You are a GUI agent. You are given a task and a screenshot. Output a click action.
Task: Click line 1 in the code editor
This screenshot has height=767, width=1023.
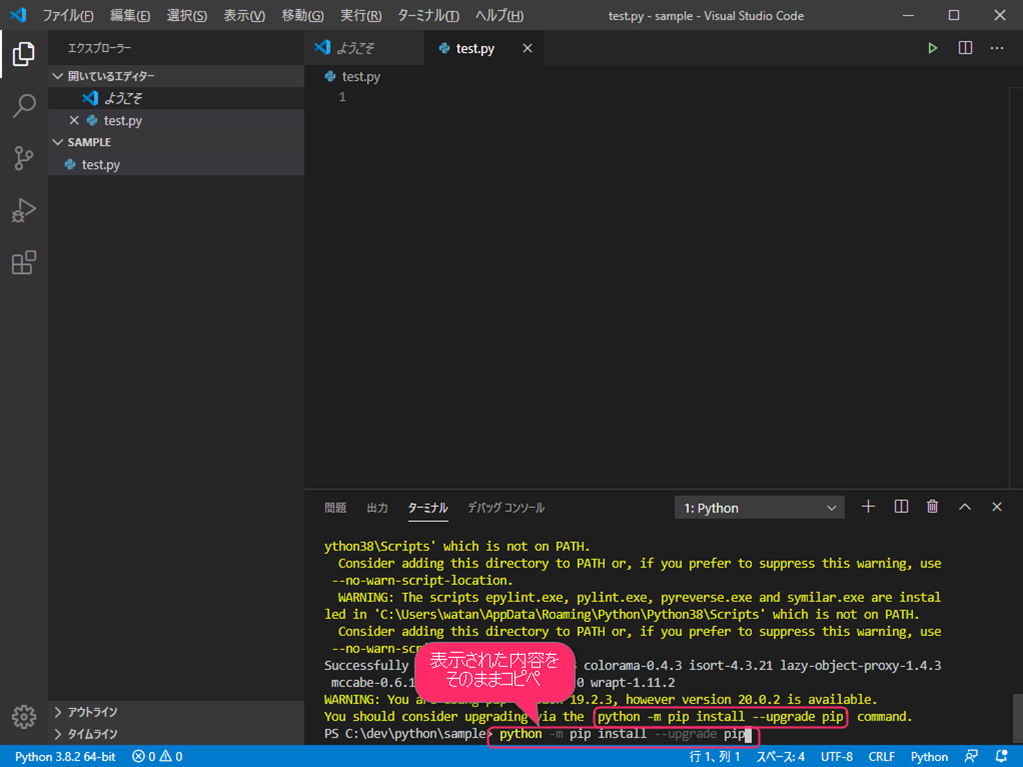tap(656, 97)
